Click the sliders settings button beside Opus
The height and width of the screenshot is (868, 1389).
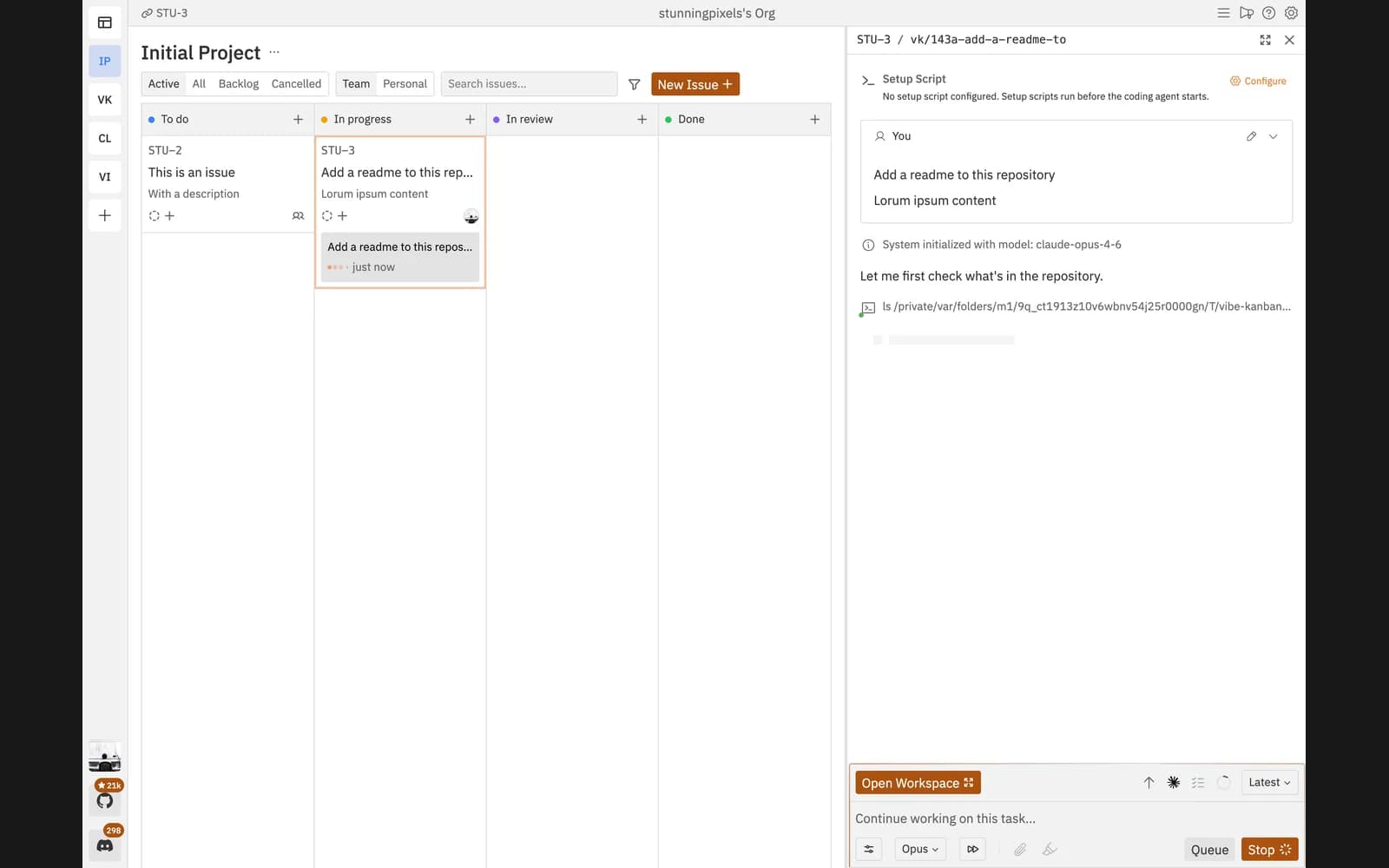[x=868, y=849]
